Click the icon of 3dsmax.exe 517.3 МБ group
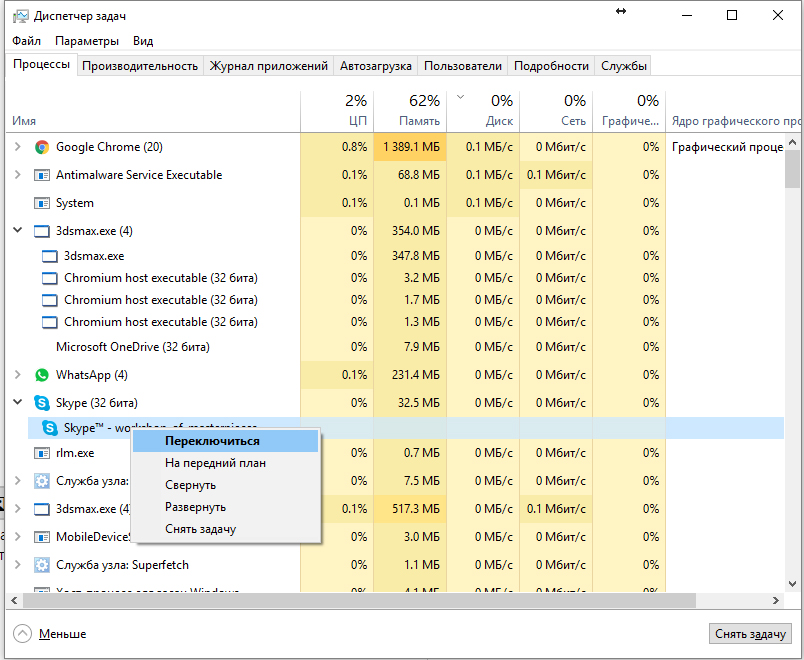The height and width of the screenshot is (660, 804). pos(42,509)
